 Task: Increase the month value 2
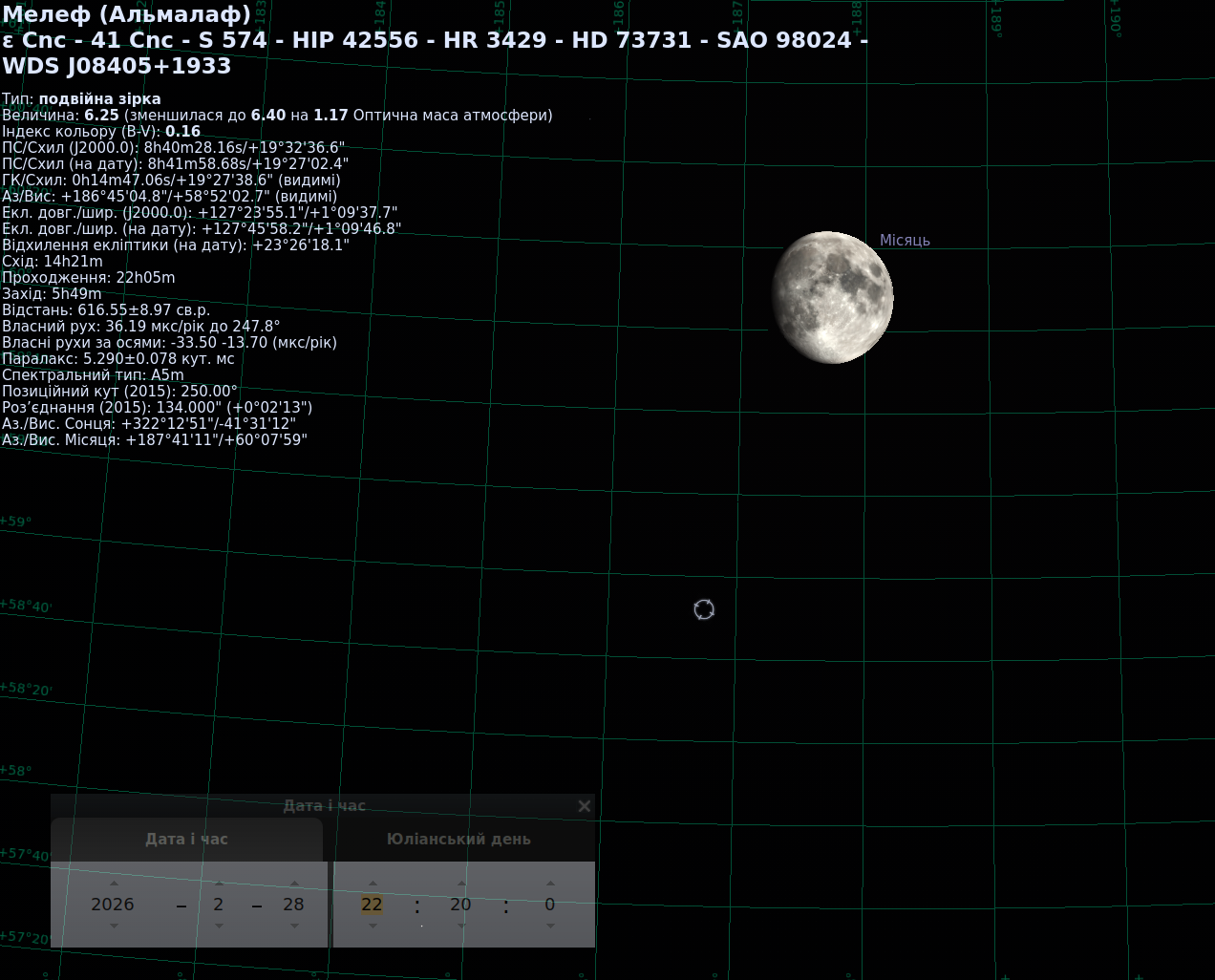click(x=219, y=884)
